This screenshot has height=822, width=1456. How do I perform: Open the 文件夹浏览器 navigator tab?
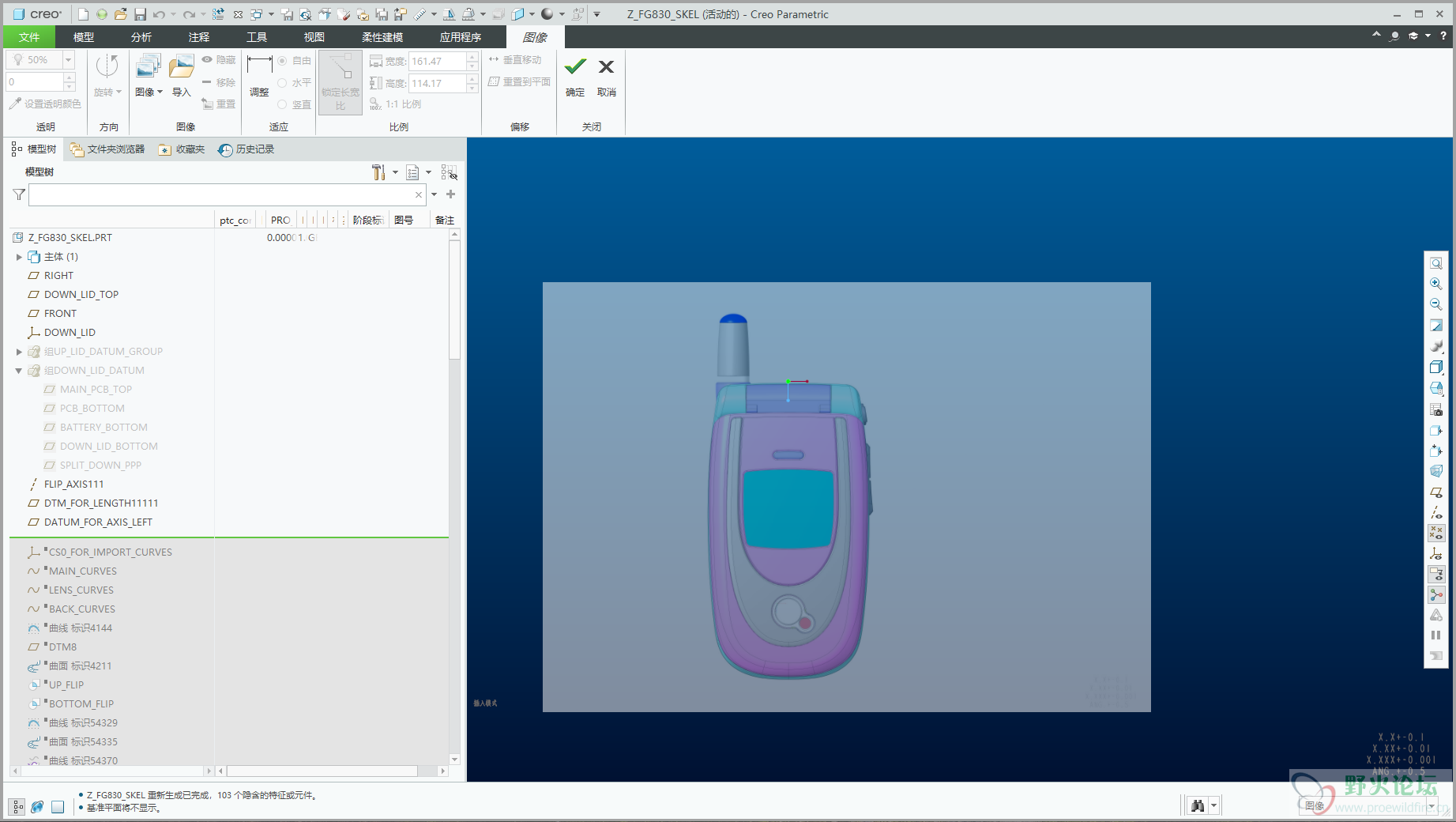point(107,149)
